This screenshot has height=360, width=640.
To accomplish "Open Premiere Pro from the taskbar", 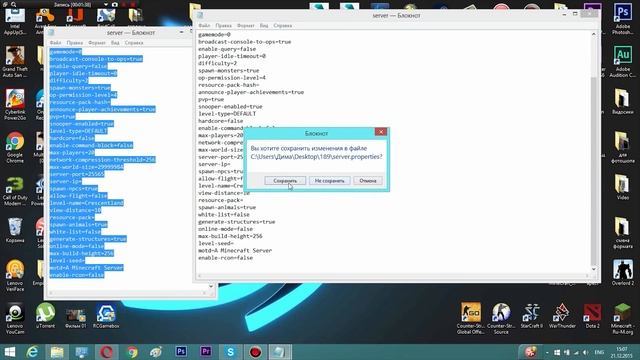I will pos(206,352).
